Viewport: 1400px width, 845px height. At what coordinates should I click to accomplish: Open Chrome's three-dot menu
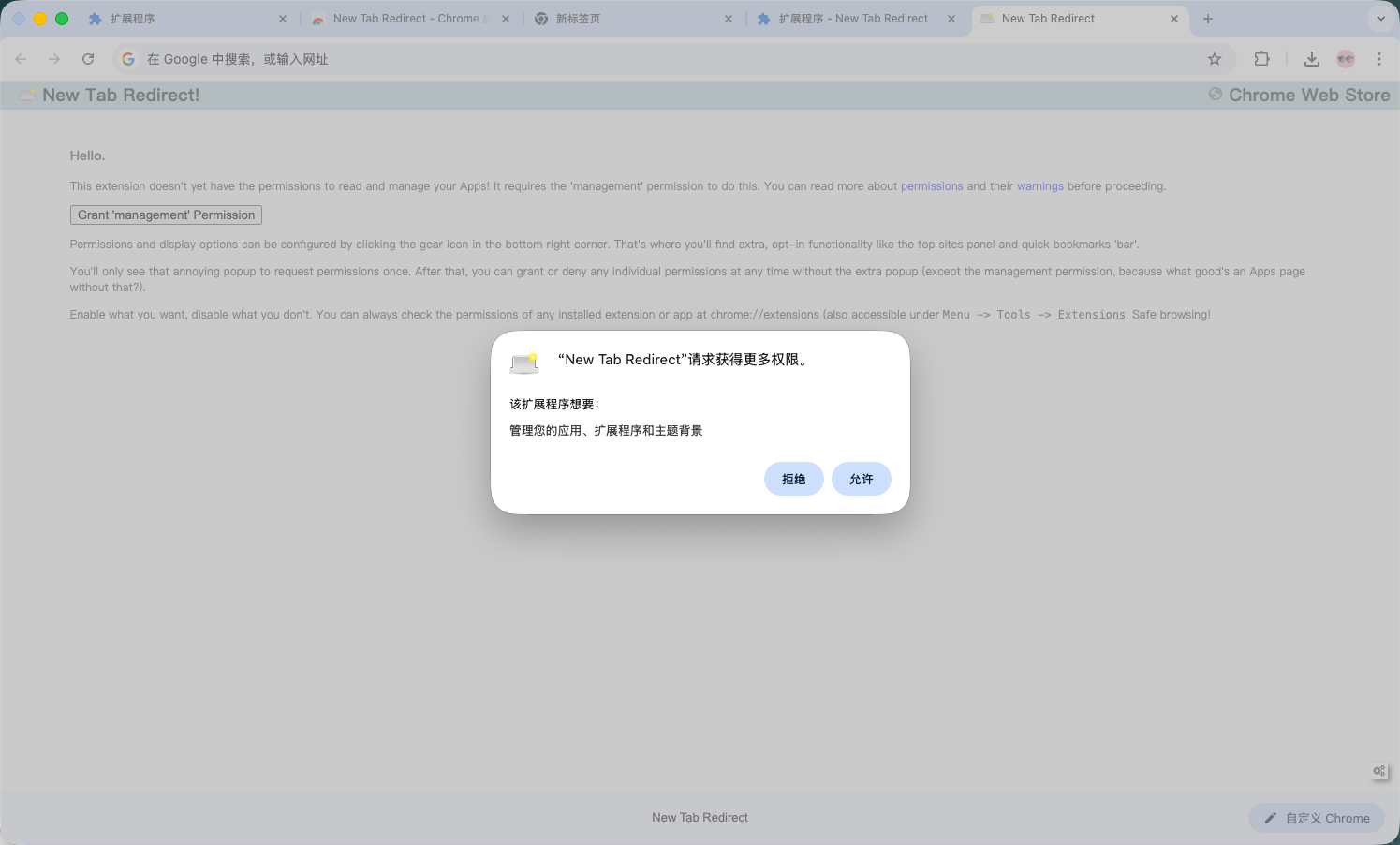click(1378, 59)
